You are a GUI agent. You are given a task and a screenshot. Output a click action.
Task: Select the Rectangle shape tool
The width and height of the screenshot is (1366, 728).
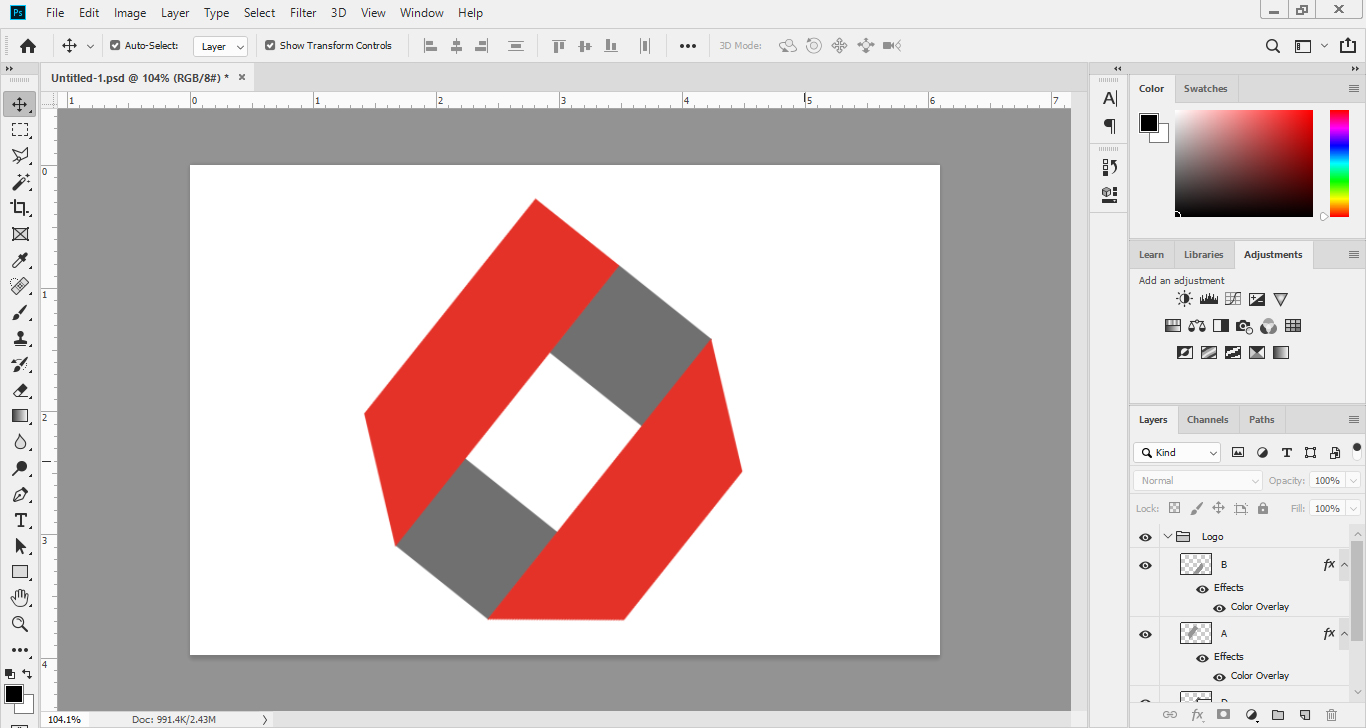(20, 572)
